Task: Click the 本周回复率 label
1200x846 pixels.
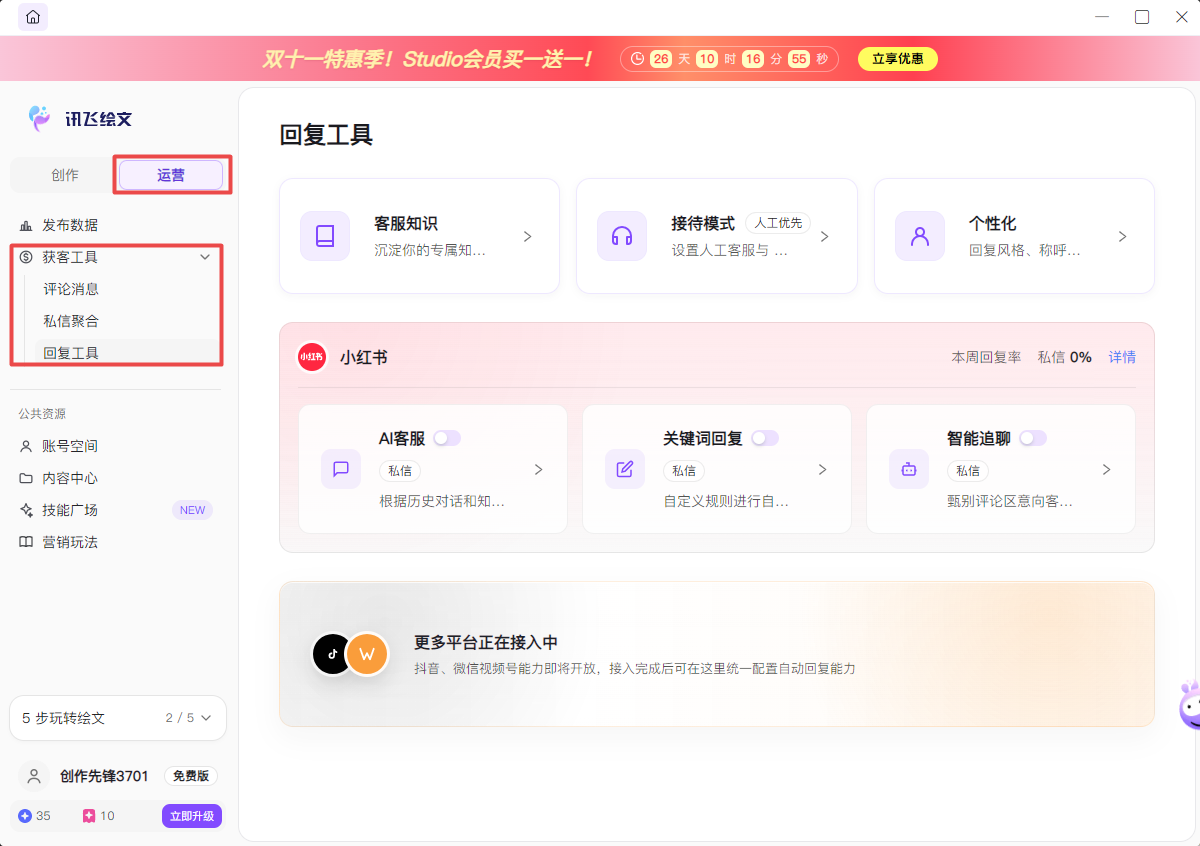Action: coord(986,357)
